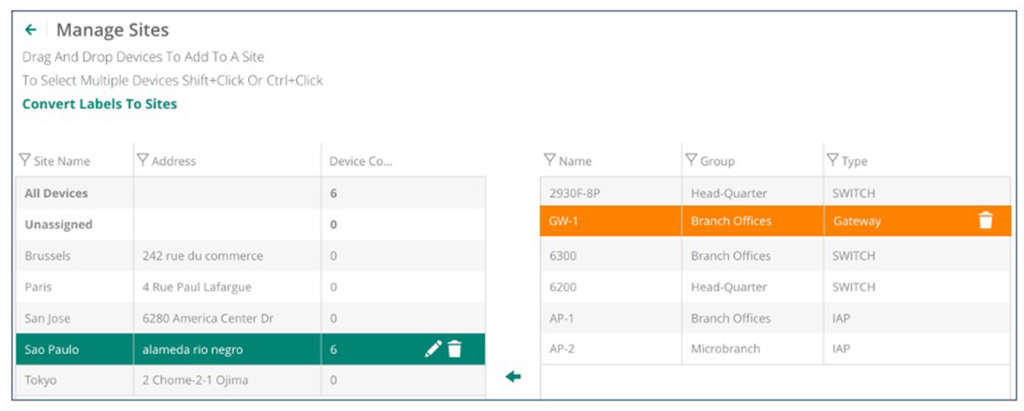The height and width of the screenshot is (411, 1024).
Task: Open the Address column filter icon
Action: 142,160
